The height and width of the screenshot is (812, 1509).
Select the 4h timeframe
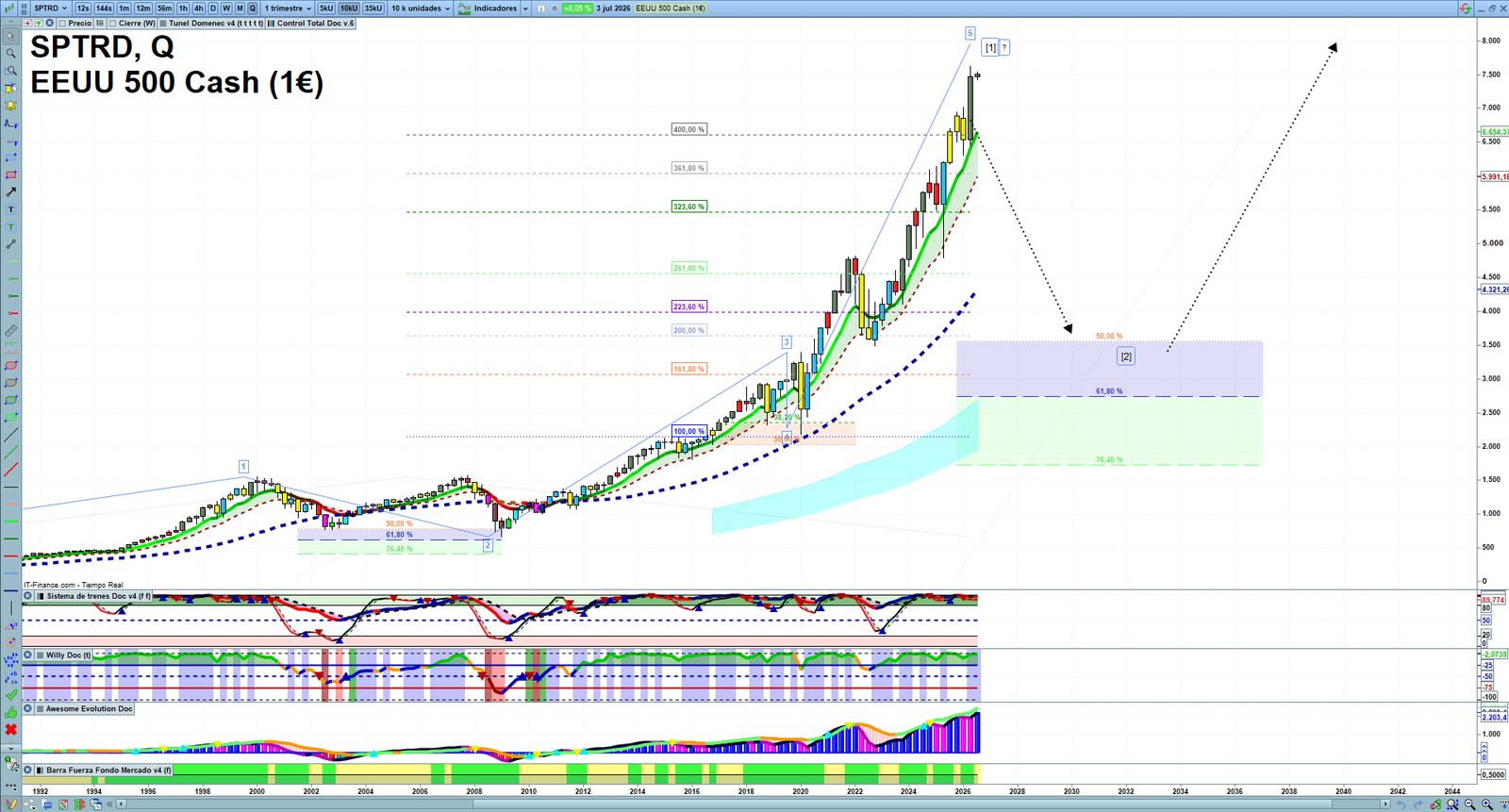198,8
